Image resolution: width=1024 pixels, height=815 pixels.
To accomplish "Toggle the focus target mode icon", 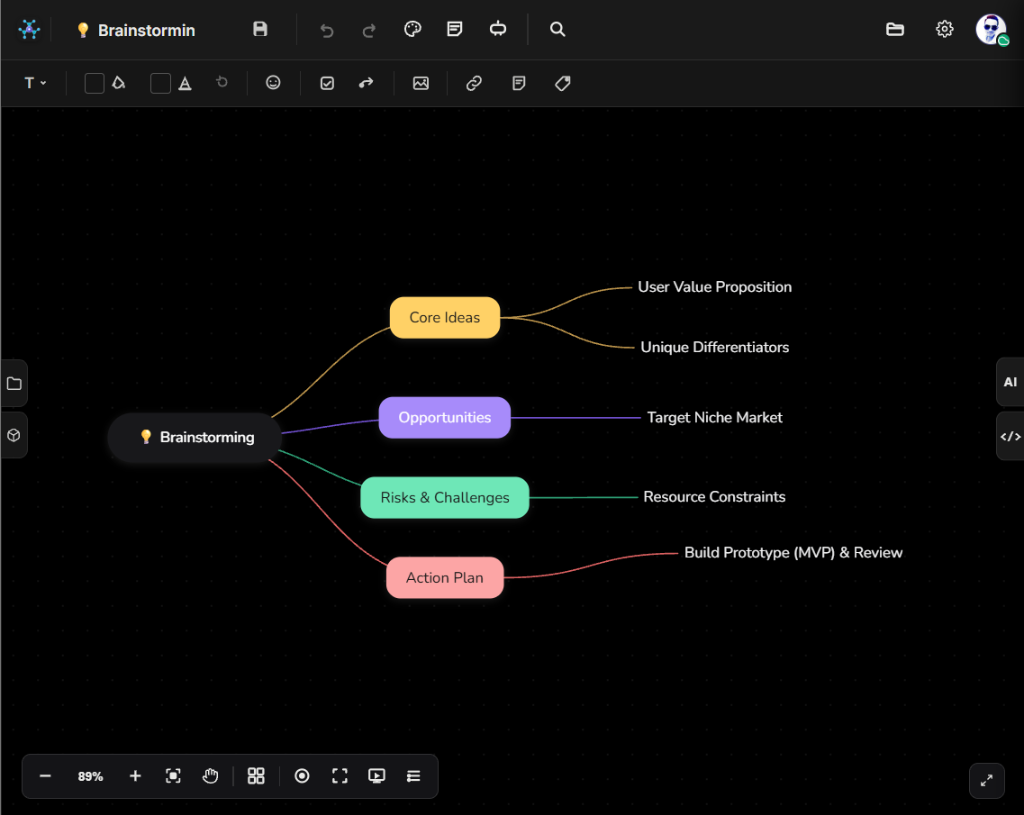I will click(302, 776).
